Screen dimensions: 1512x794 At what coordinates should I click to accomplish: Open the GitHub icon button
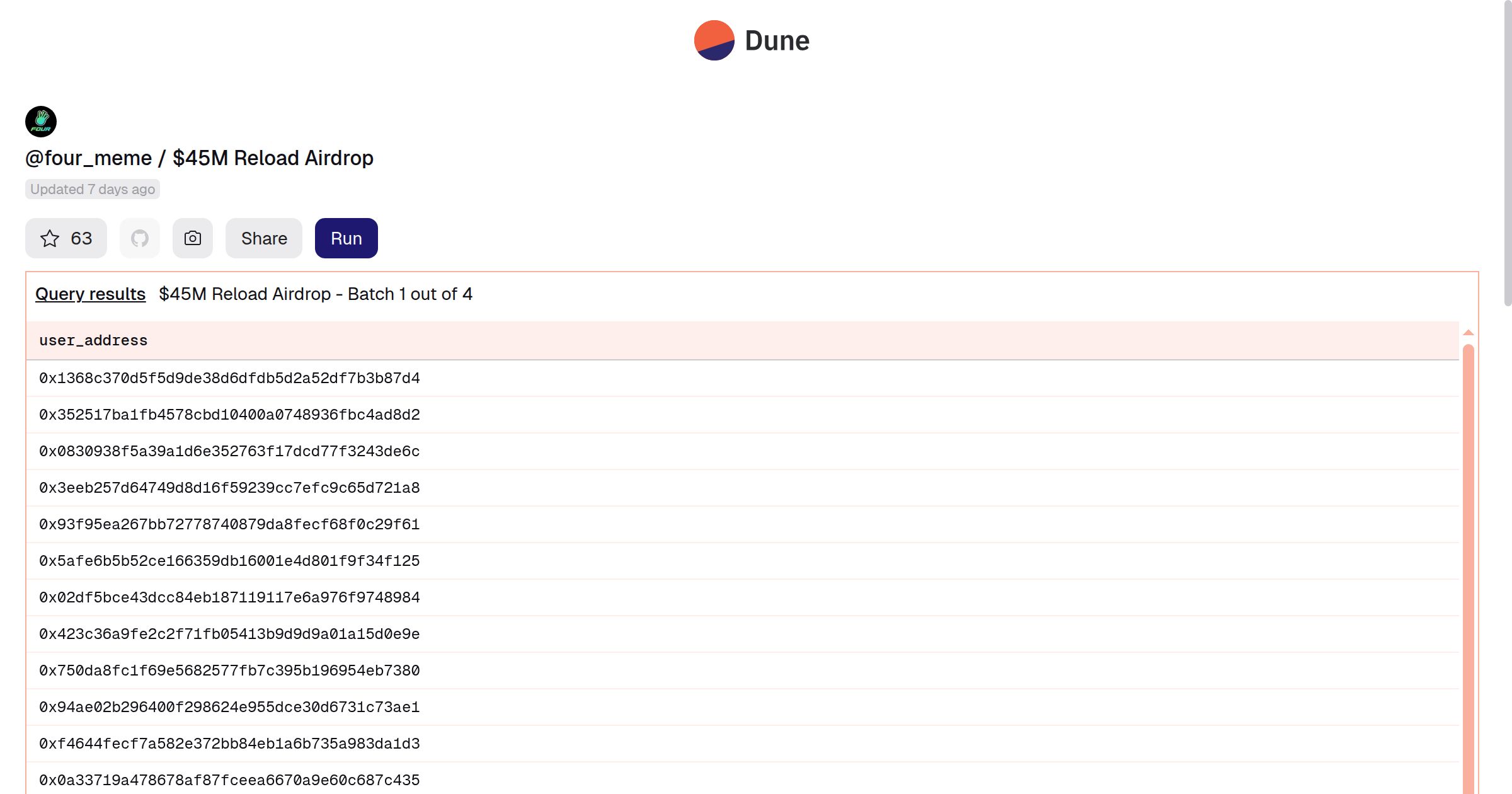pos(140,238)
